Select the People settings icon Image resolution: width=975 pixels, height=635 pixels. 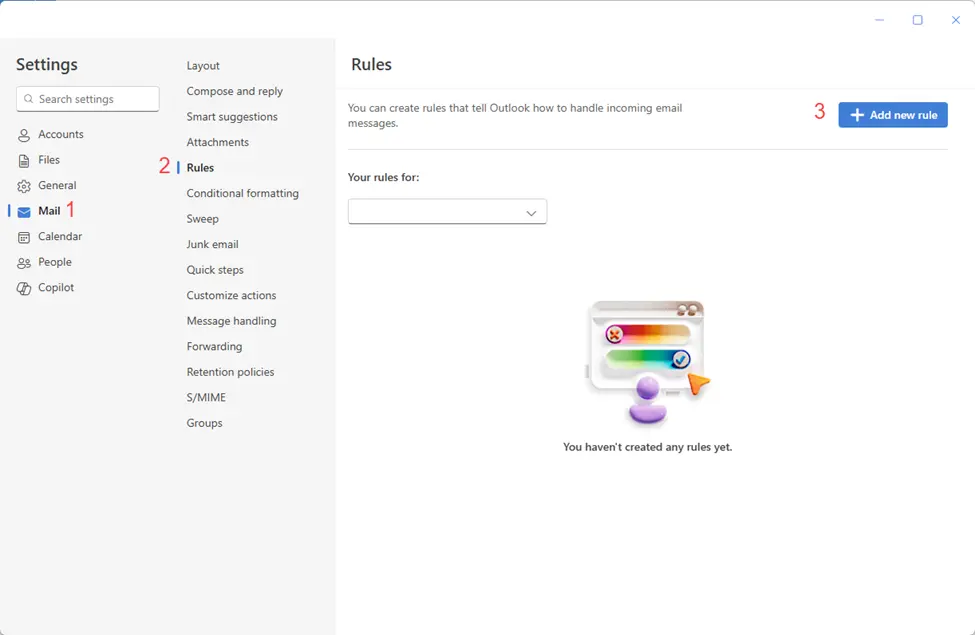coord(23,262)
